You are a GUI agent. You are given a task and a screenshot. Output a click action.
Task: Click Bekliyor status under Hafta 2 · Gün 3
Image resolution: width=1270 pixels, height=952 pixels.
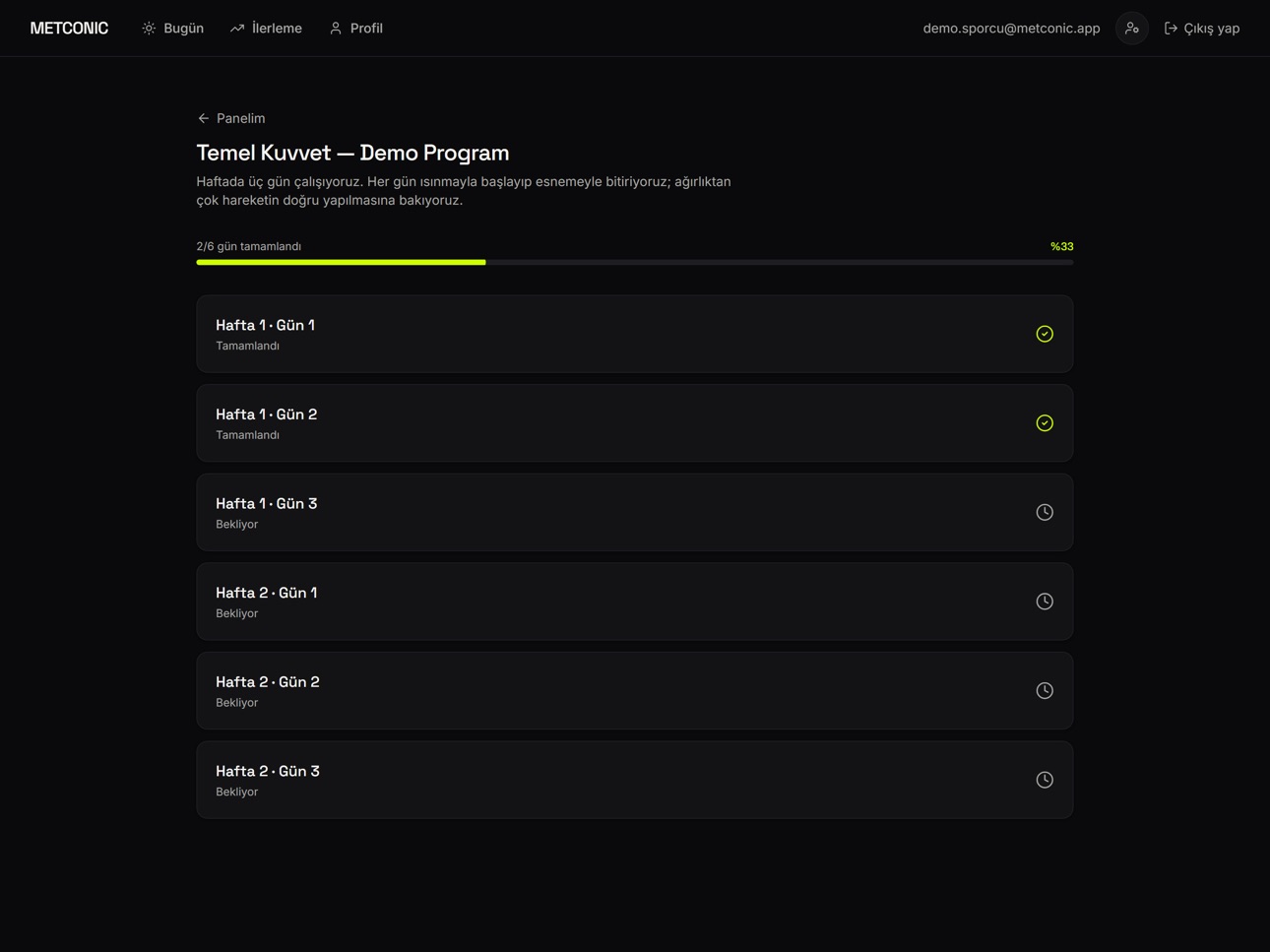236,792
